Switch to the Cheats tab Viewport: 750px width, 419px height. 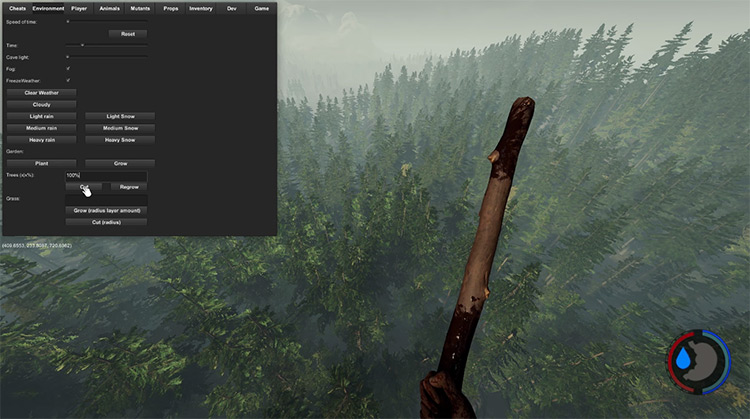coord(17,9)
